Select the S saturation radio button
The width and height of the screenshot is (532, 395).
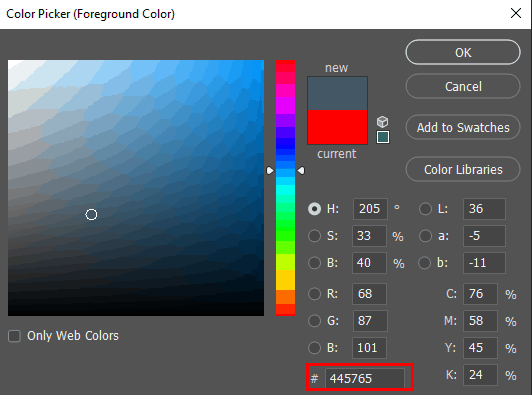[315, 236]
